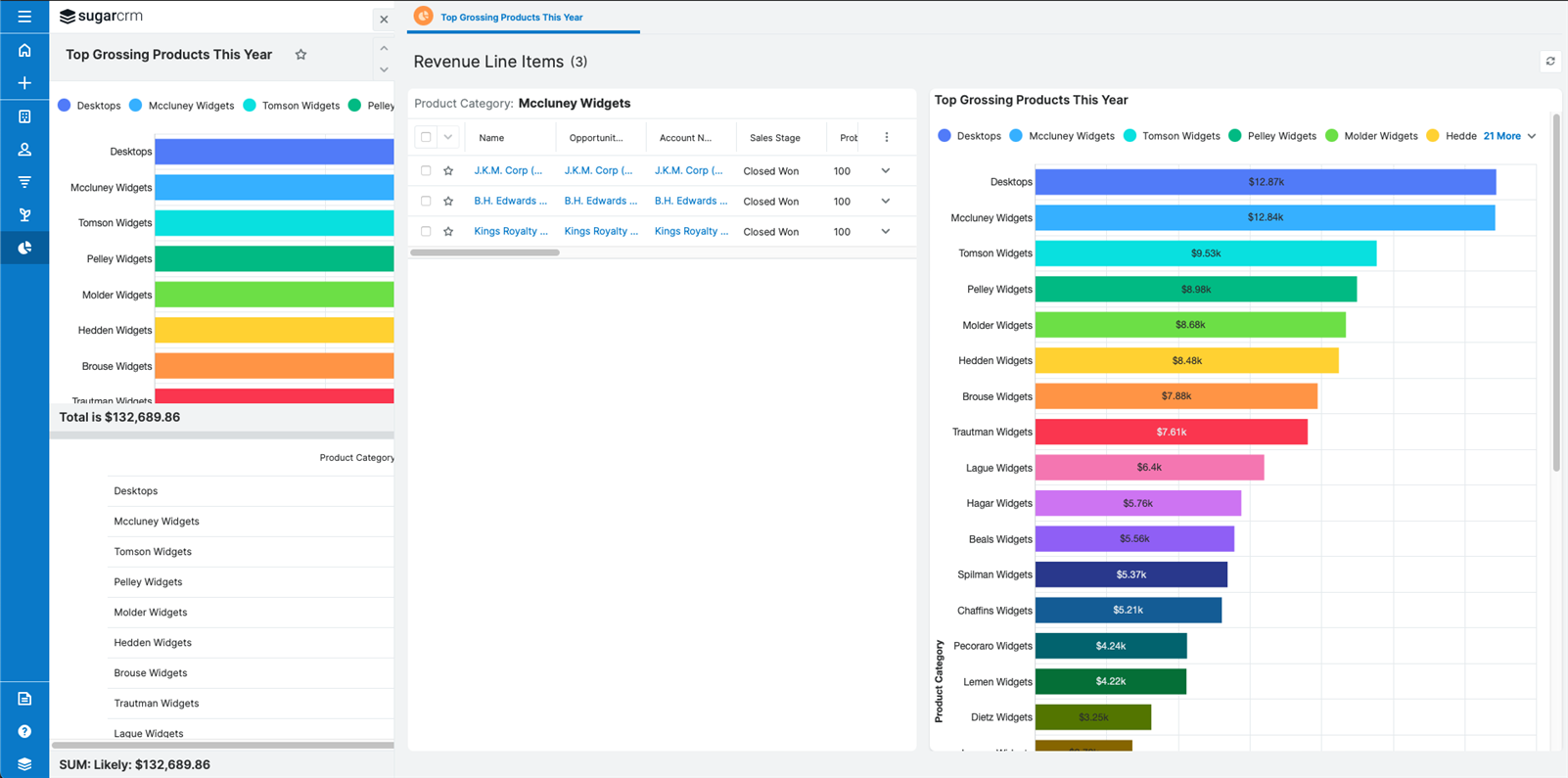Open the Contacts person icon in sidebar
The image size is (1568, 778).
point(24,150)
